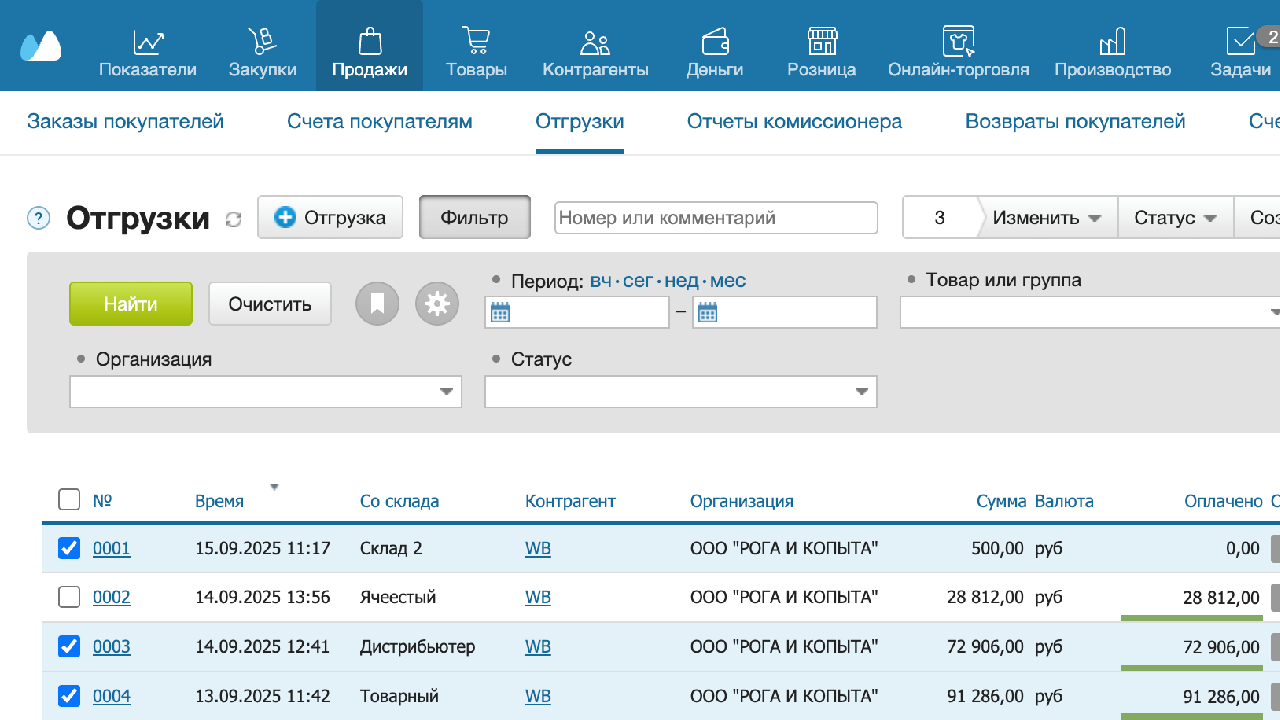Open the Онлайн-торговля icon

[958, 41]
